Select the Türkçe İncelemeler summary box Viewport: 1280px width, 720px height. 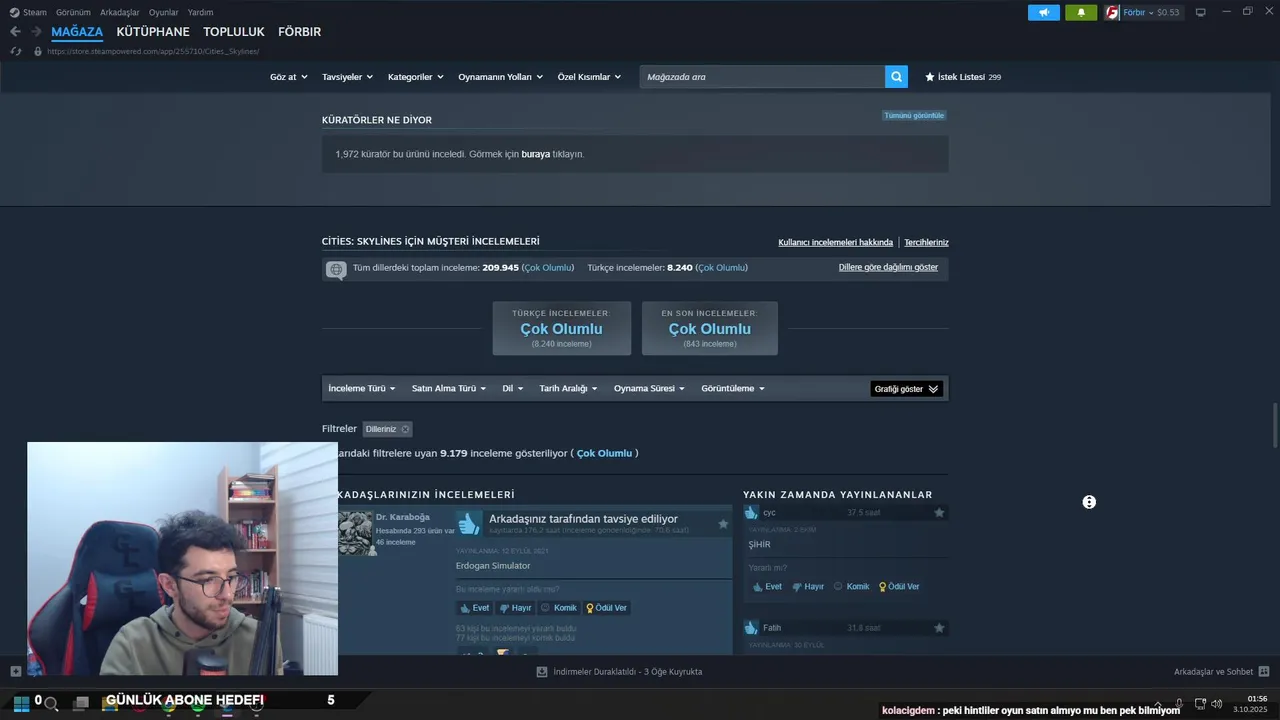click(562, 328)
